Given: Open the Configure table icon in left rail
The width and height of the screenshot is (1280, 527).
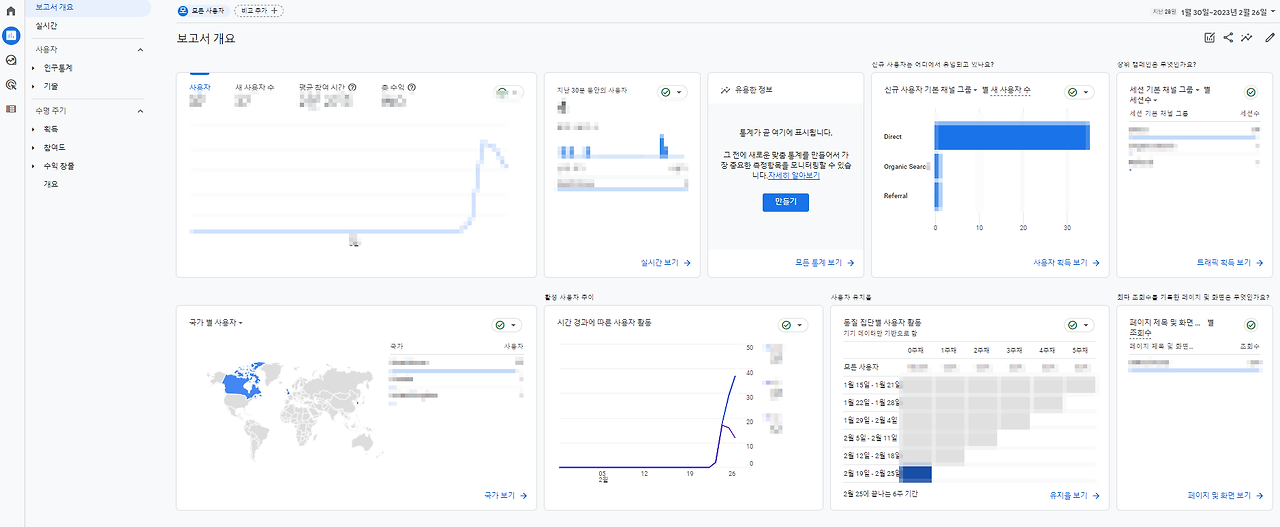Looking at the screenshot, I should click(11, 108).
